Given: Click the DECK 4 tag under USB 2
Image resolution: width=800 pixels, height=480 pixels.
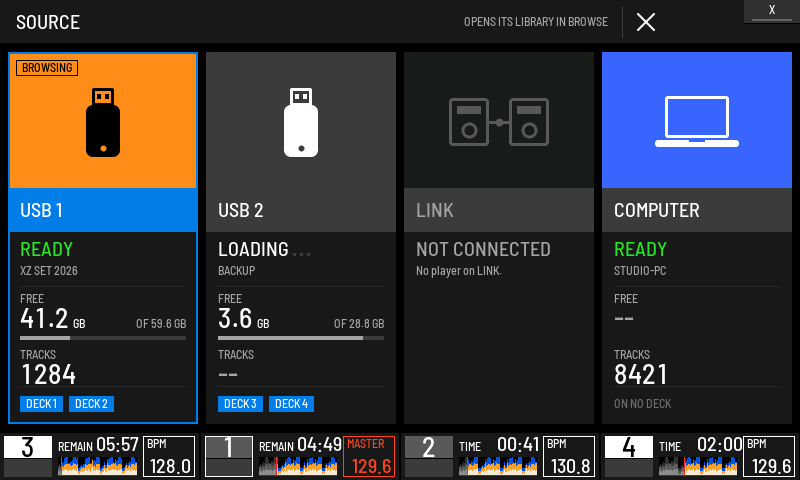Looking at the screenshot, I should click(x=291, y=404).
